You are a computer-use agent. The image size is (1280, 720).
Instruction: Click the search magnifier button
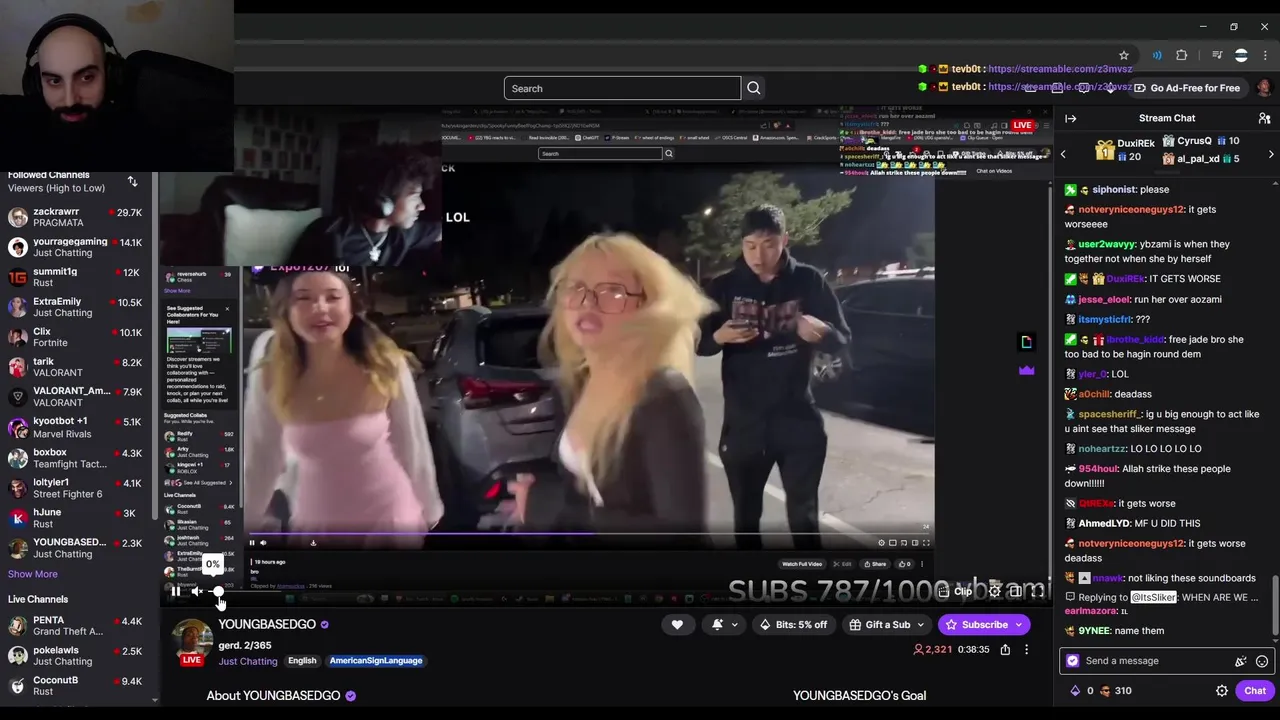(754, 88)
